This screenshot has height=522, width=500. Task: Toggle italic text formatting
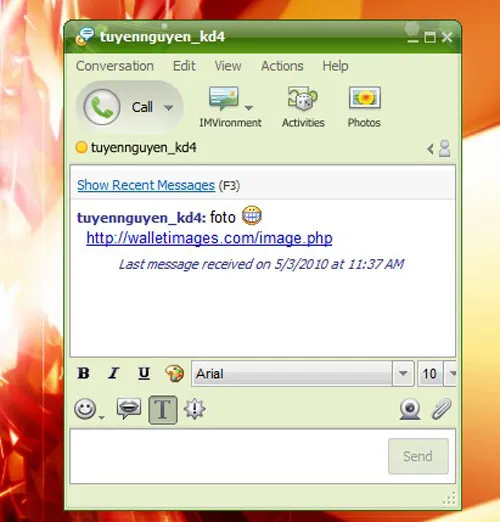point(114,373)
